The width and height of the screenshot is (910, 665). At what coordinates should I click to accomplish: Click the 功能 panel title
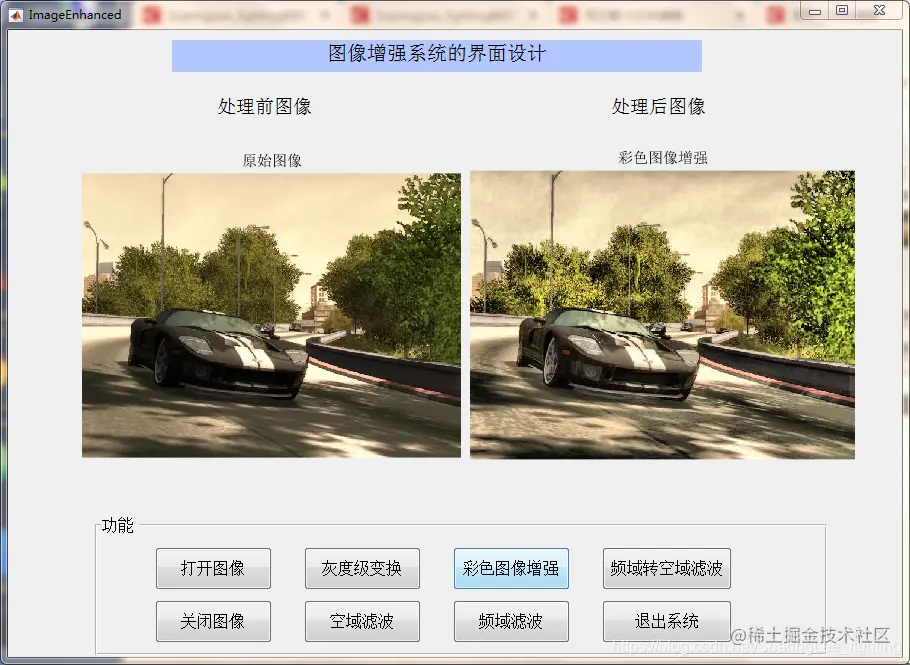(117, 525)
